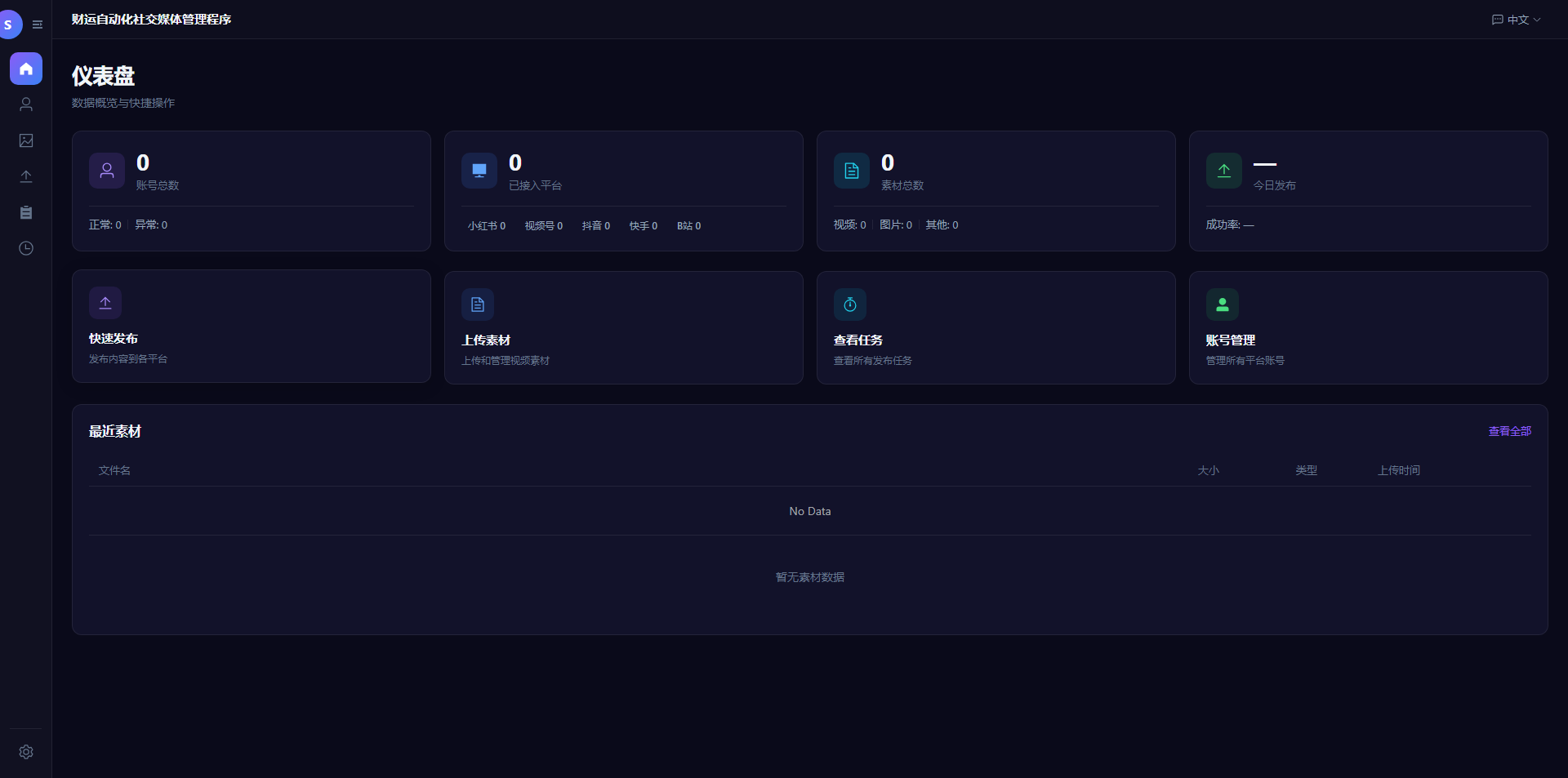Click the 上传素材 file icon
Image resolution: width=1568 pixels, height=778 pixels.
coord(478,305)
